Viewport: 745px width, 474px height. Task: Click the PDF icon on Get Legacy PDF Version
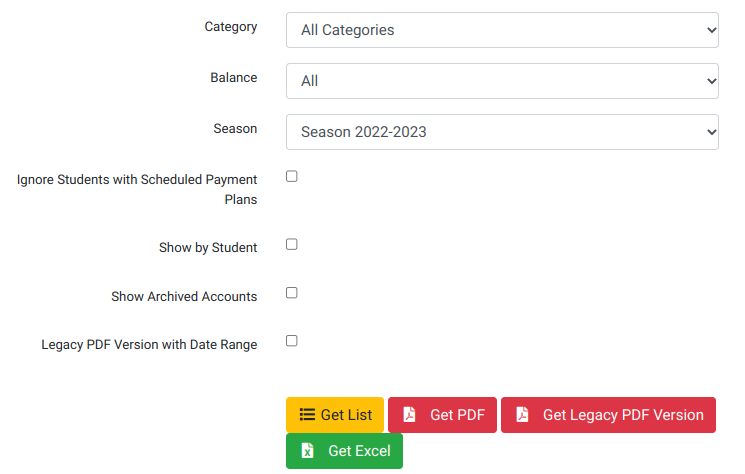click(522, 415)
